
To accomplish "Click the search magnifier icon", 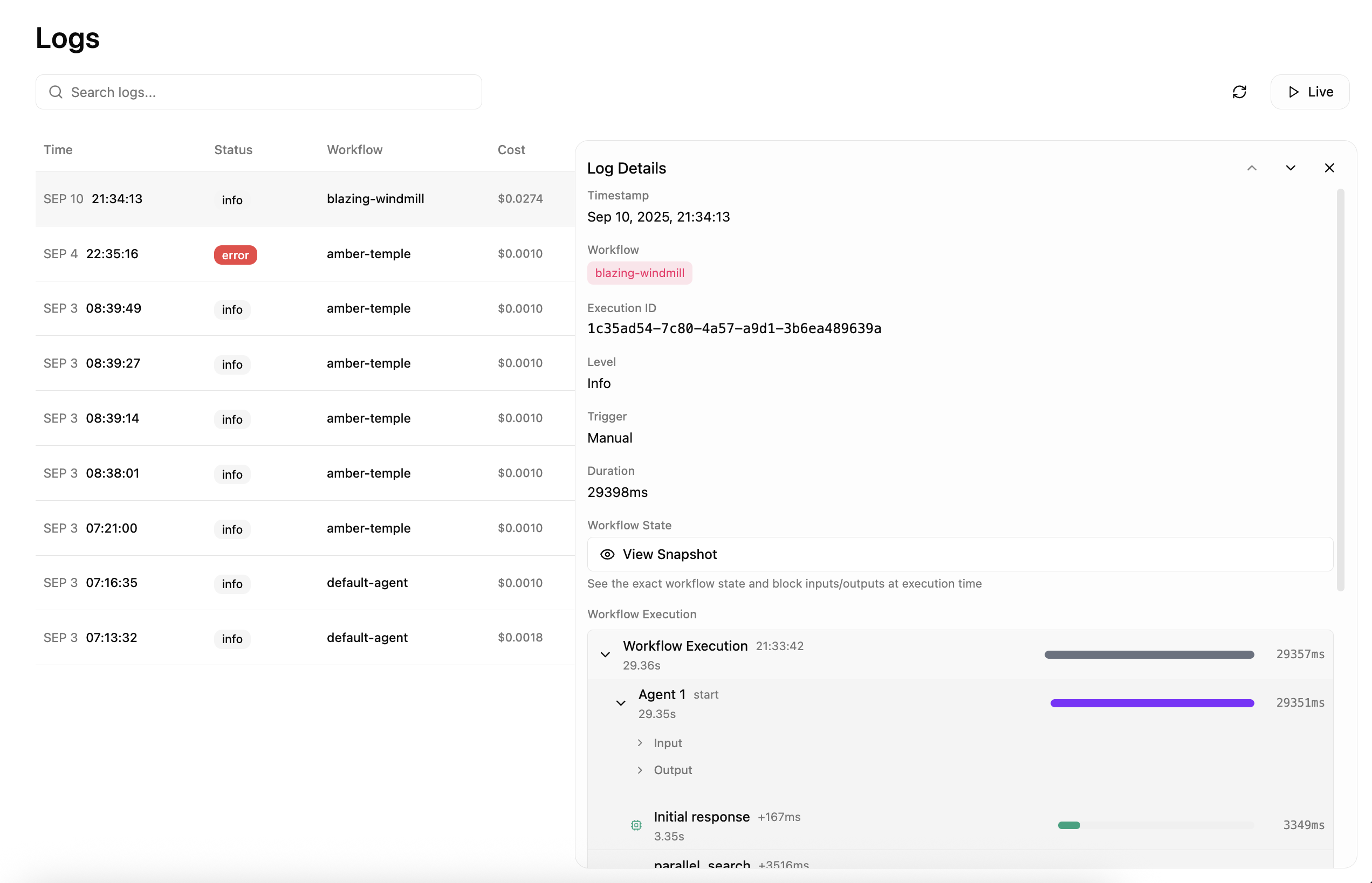I will click(x=56, y=92).
